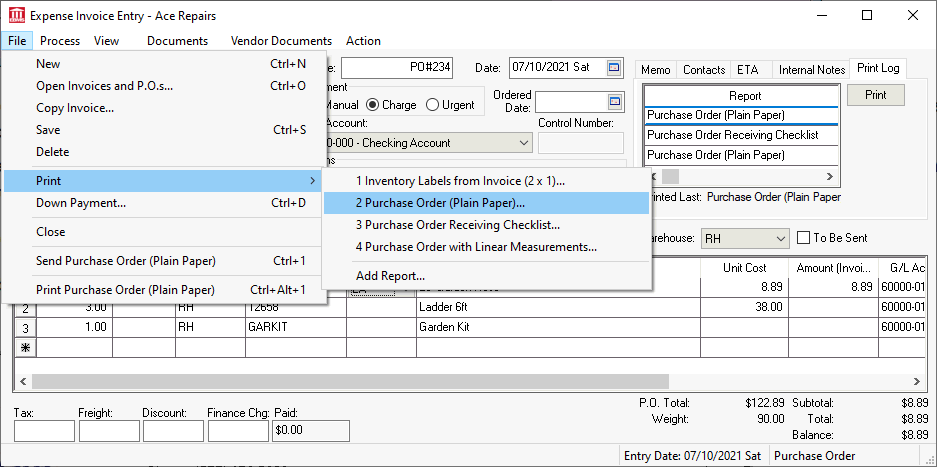Select the Urgent radio button

tap(433, 105)
